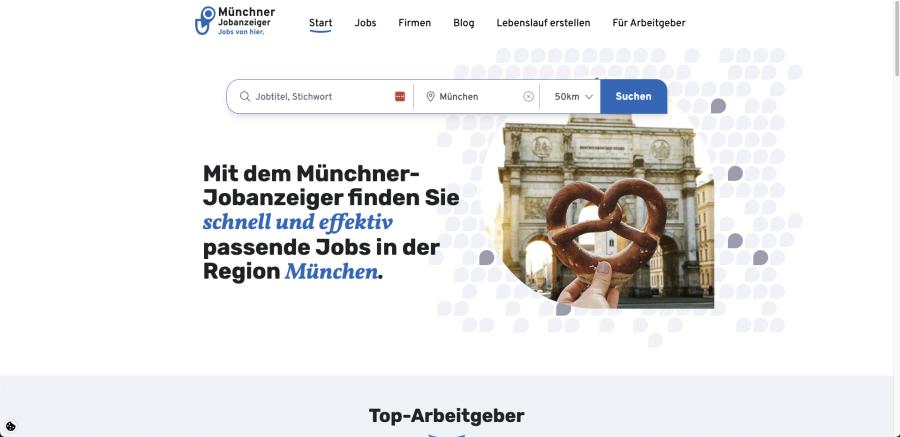
Task: Open the Start tab
Action: (x=320, y=23)
